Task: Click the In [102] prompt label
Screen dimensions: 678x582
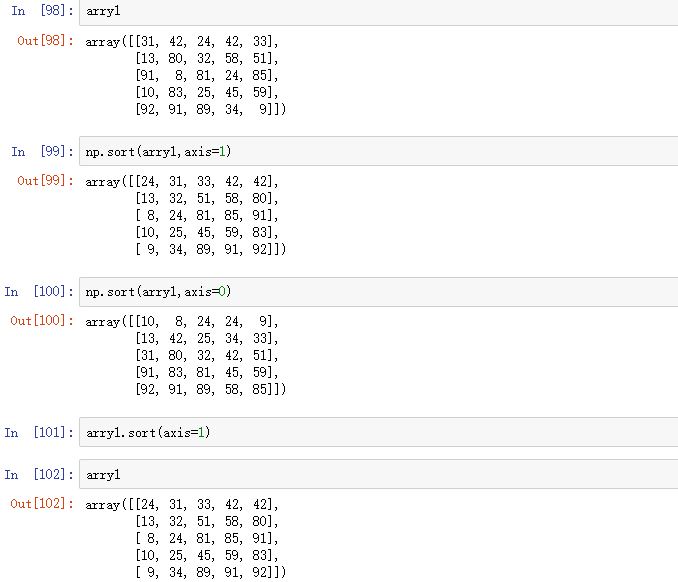Action: (39, 474)
